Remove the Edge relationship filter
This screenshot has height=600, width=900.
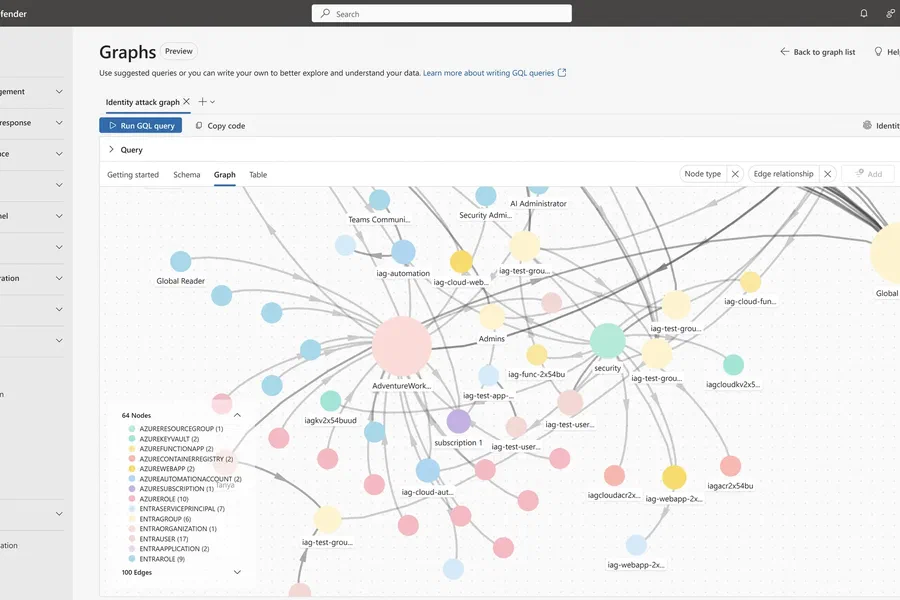click(827, 174)
